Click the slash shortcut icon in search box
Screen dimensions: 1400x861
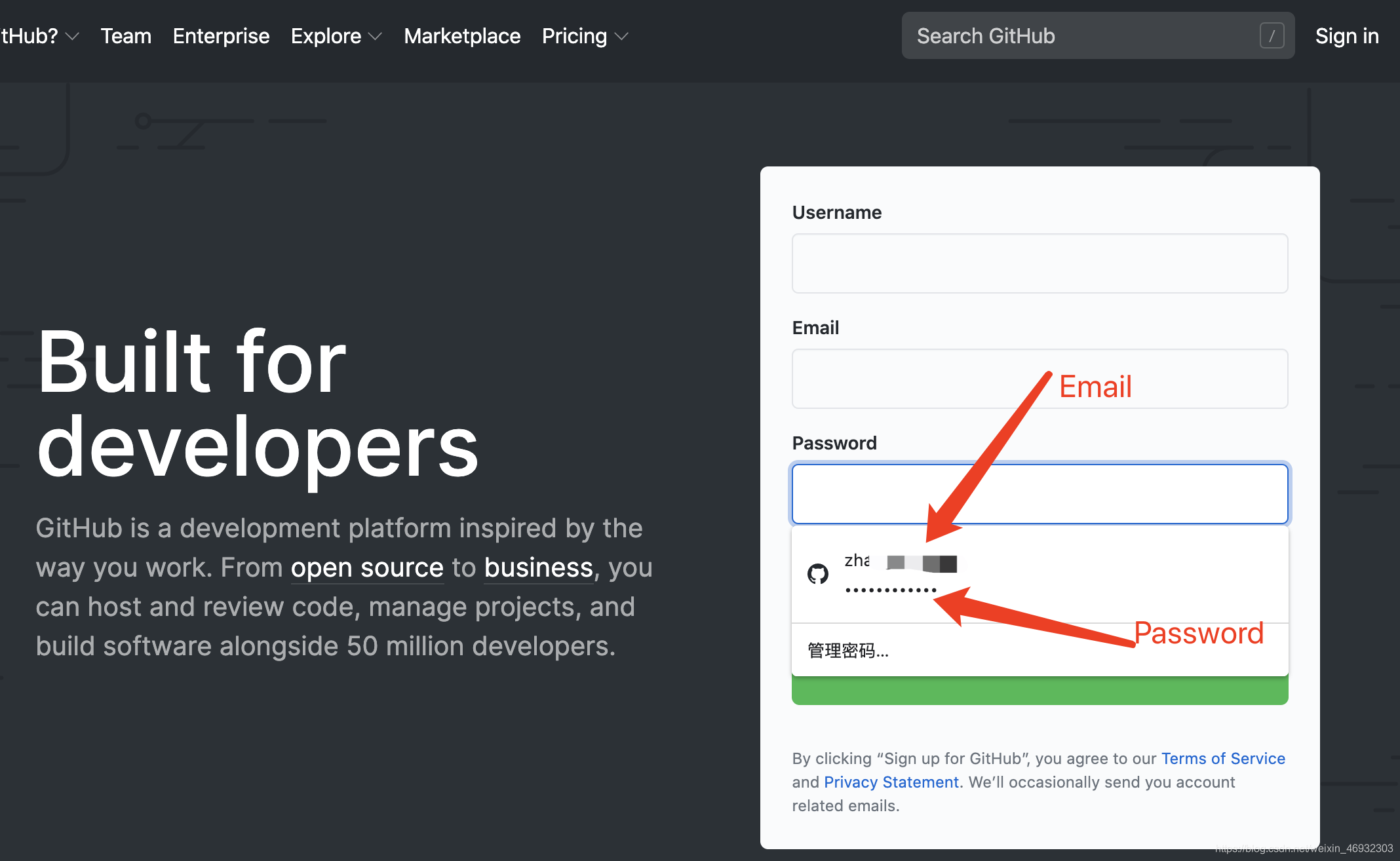[x=1272, y=35]
